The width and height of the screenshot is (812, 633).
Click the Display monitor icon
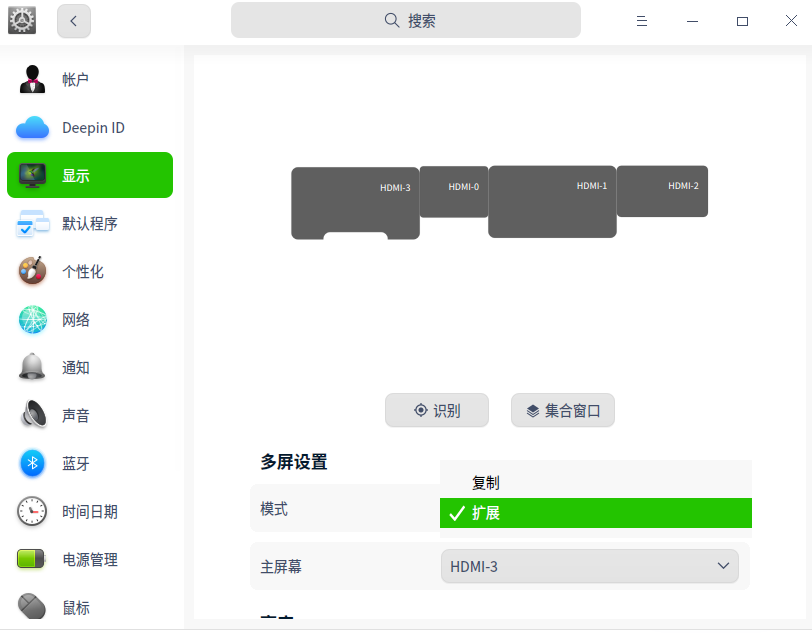click(32, 176)
